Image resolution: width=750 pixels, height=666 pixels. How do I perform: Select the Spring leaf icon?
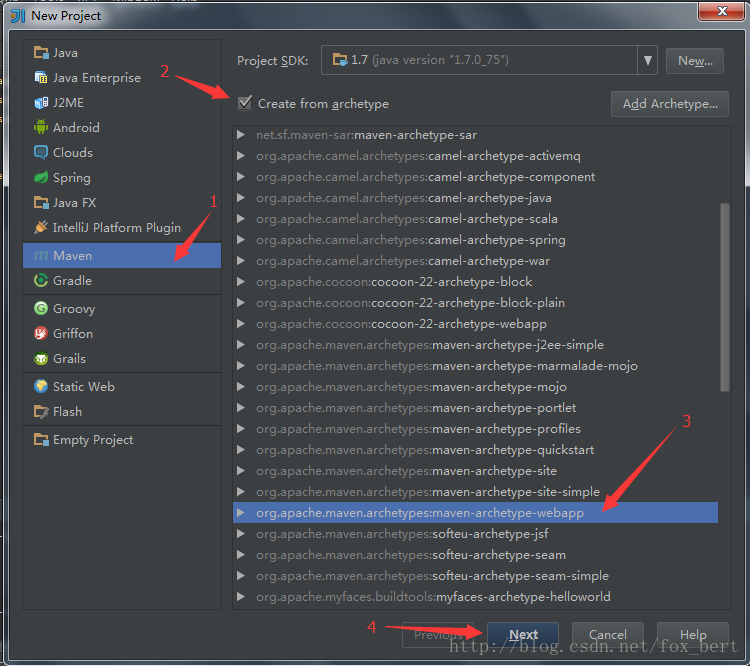(x=41, y=178)
